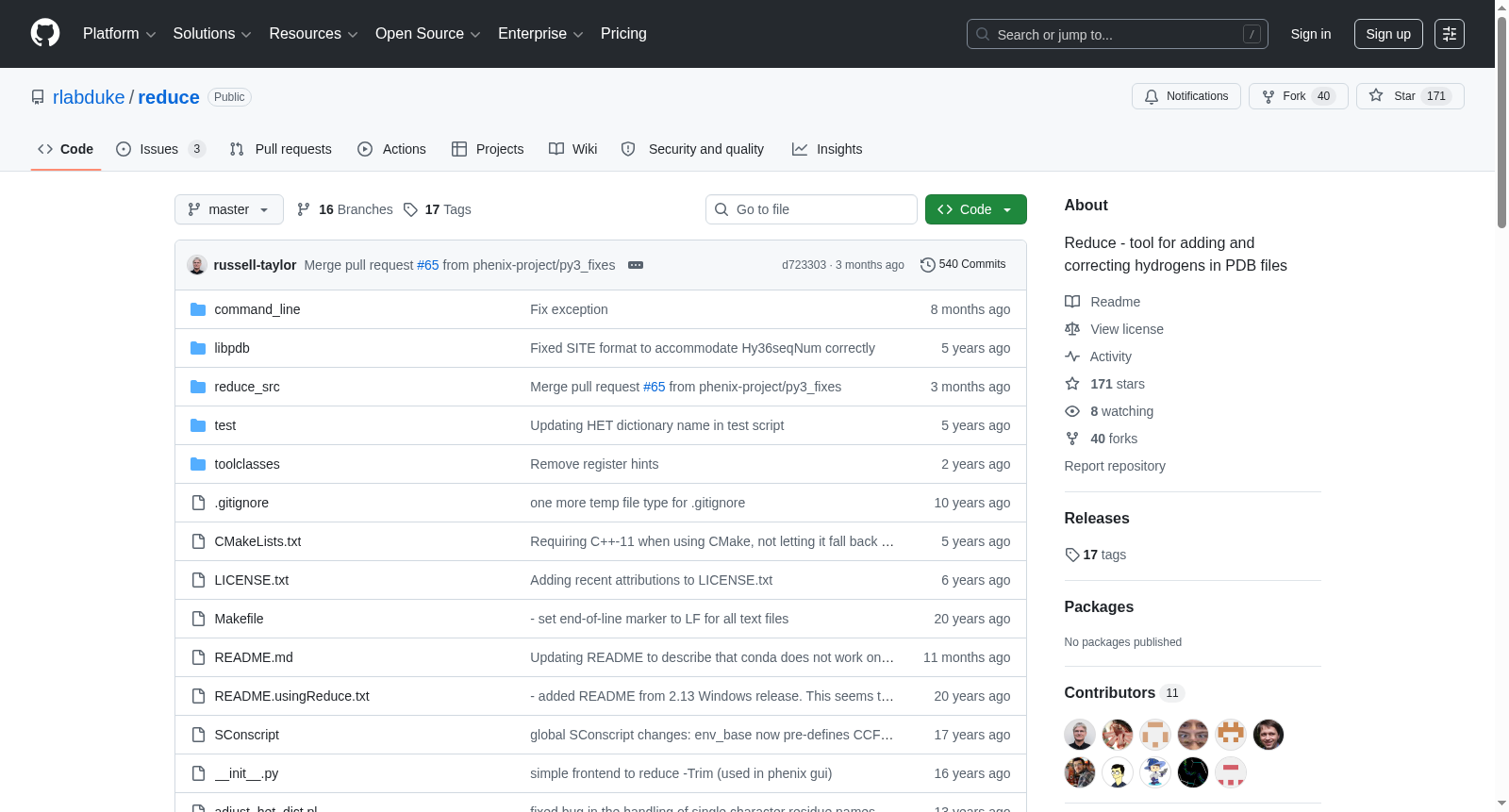
Task: Switch to the Security and quality tab
Action: [x=693, y=149]
